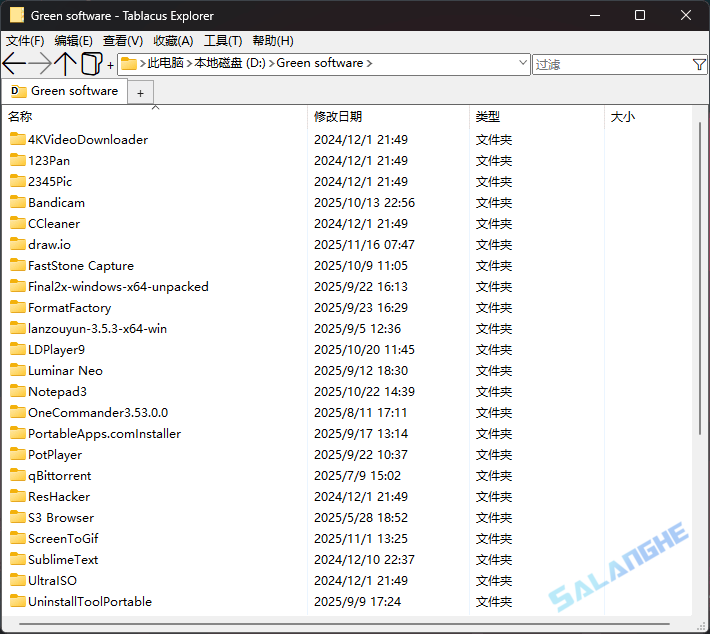Click the FastStone Capture folder icon
The width and height of the screenshot is (710, 634).
[18, 264]
